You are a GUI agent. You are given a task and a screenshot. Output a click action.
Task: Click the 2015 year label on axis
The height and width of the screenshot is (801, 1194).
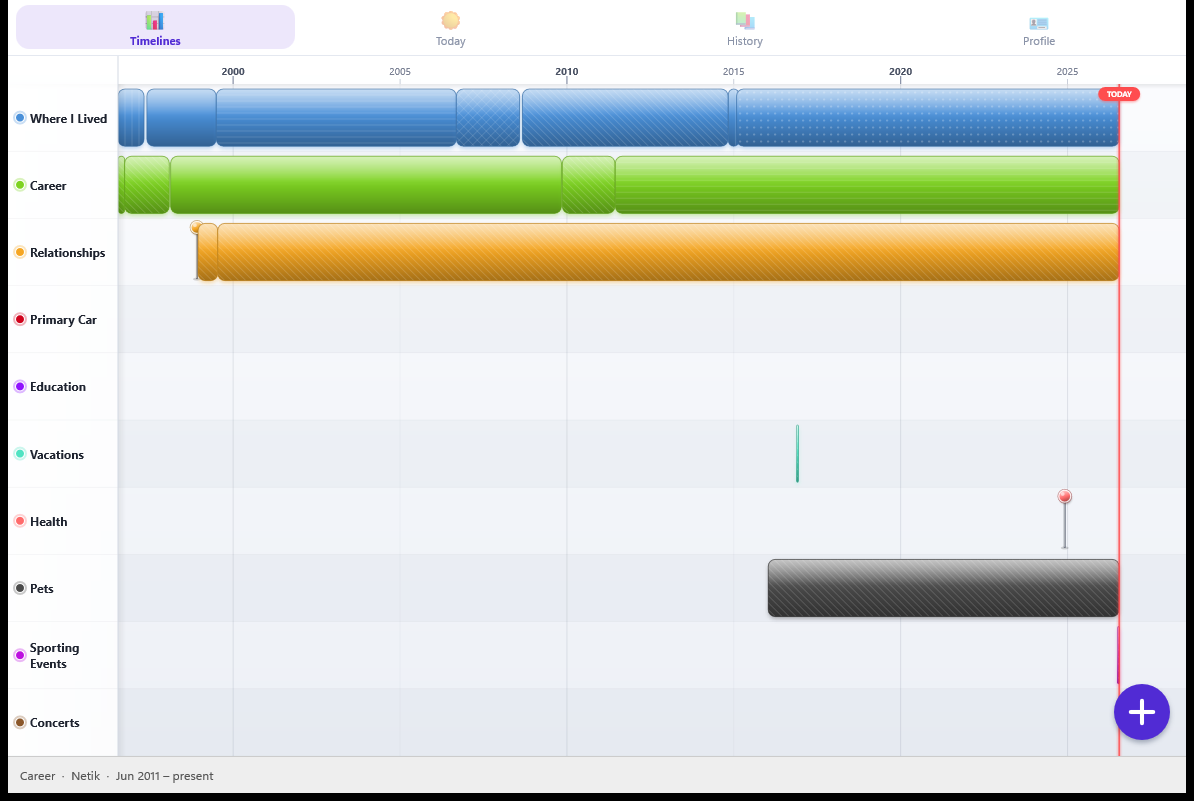tap(733, 72)
